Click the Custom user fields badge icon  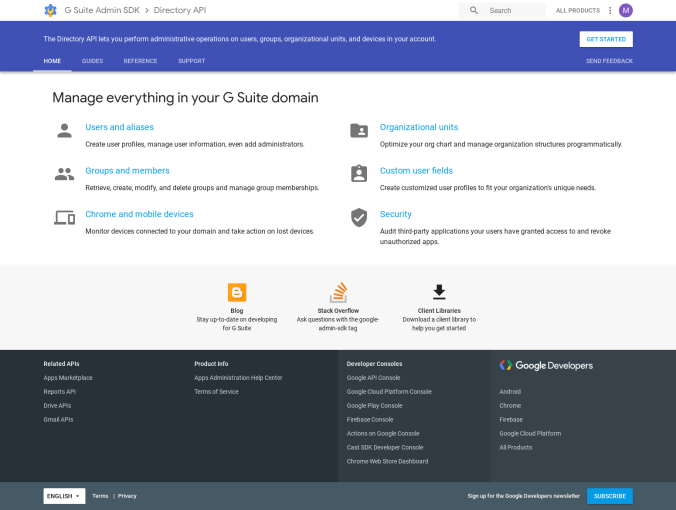coord(359,173)
